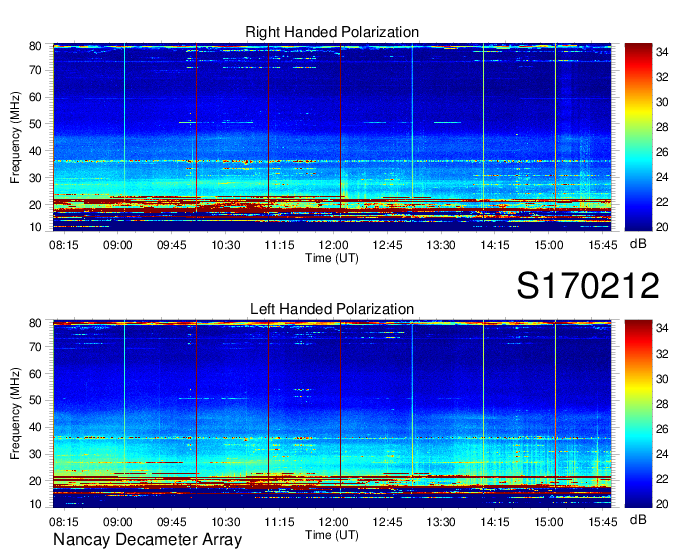The height and width of the screenshot is (552, 680).
Task: Click the S170212 observation label
Action: click(588, 285)
